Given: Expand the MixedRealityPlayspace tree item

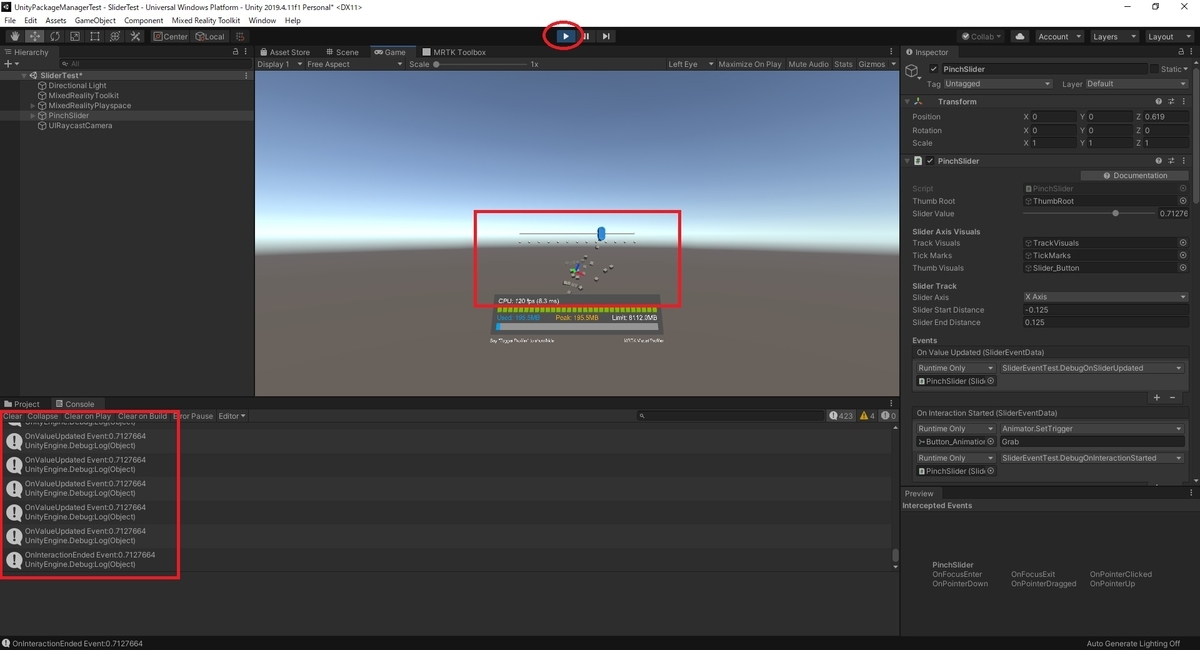Looking at the screenshot, I should 33,106.
